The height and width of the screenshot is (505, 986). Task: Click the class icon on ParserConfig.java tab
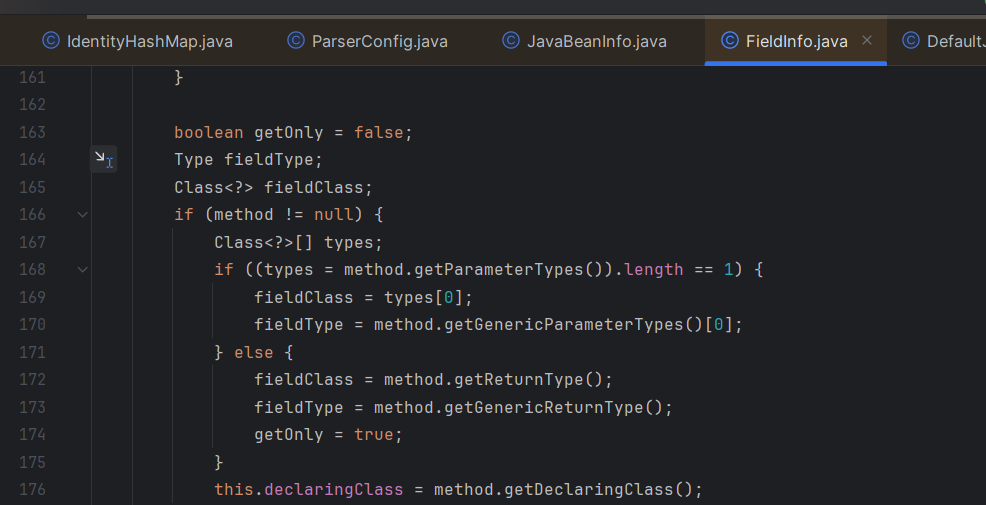point(296,41)
